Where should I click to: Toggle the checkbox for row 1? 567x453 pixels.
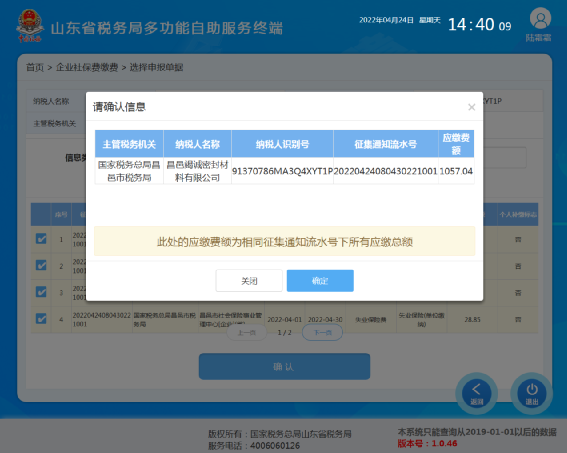point(41,239)
